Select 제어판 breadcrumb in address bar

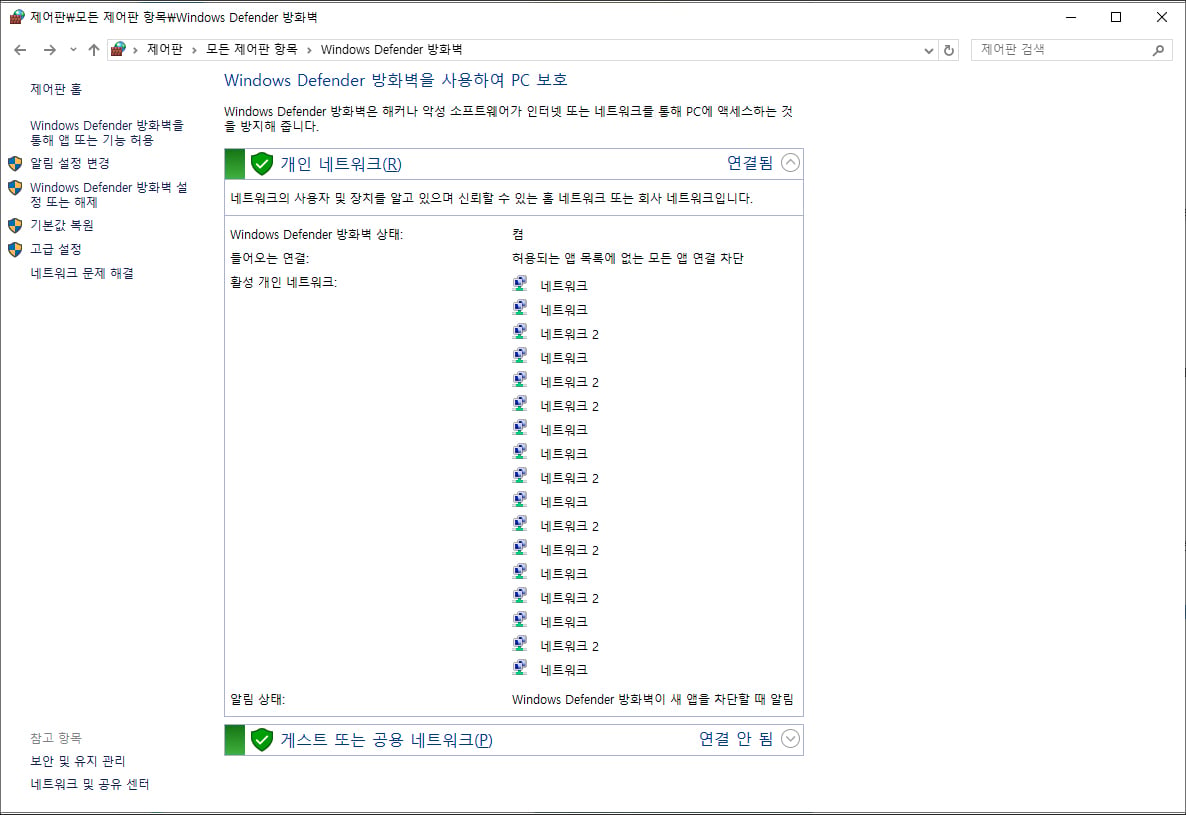[165, 50]
